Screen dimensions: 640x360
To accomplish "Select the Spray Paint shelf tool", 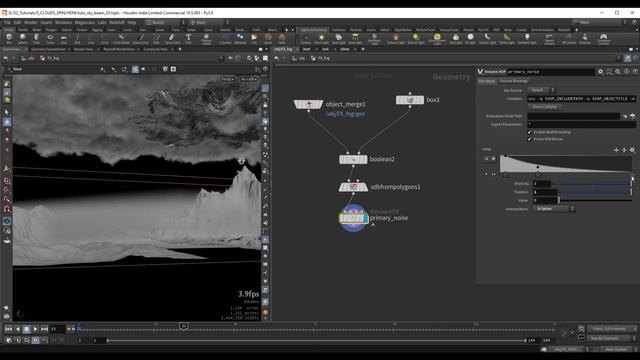I will click(x=172, y=38).
